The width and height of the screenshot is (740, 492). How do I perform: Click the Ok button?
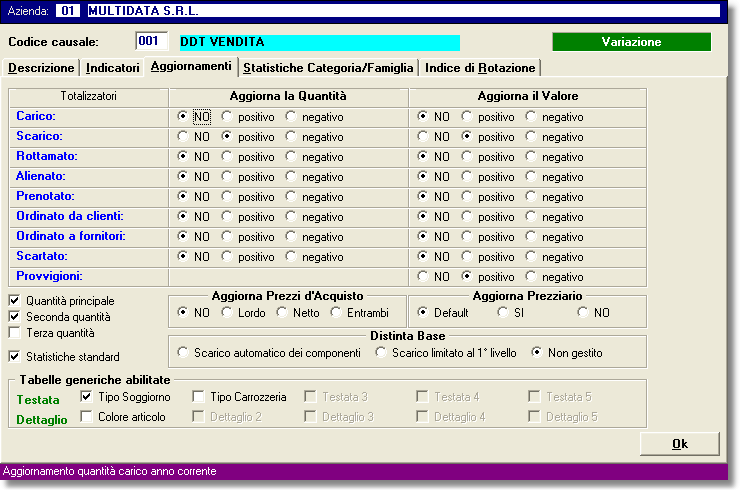point(680,444)
